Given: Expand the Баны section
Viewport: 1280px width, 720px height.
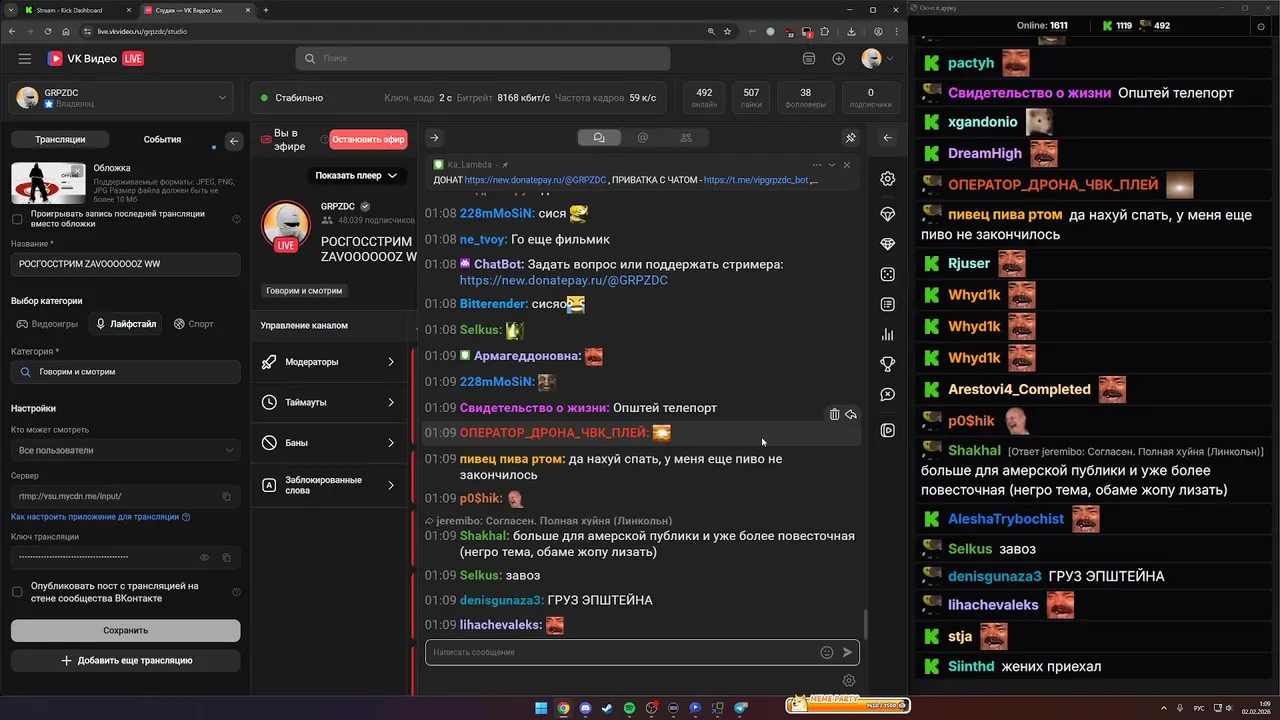Looking at the screenshot, I should pos(328,442).
